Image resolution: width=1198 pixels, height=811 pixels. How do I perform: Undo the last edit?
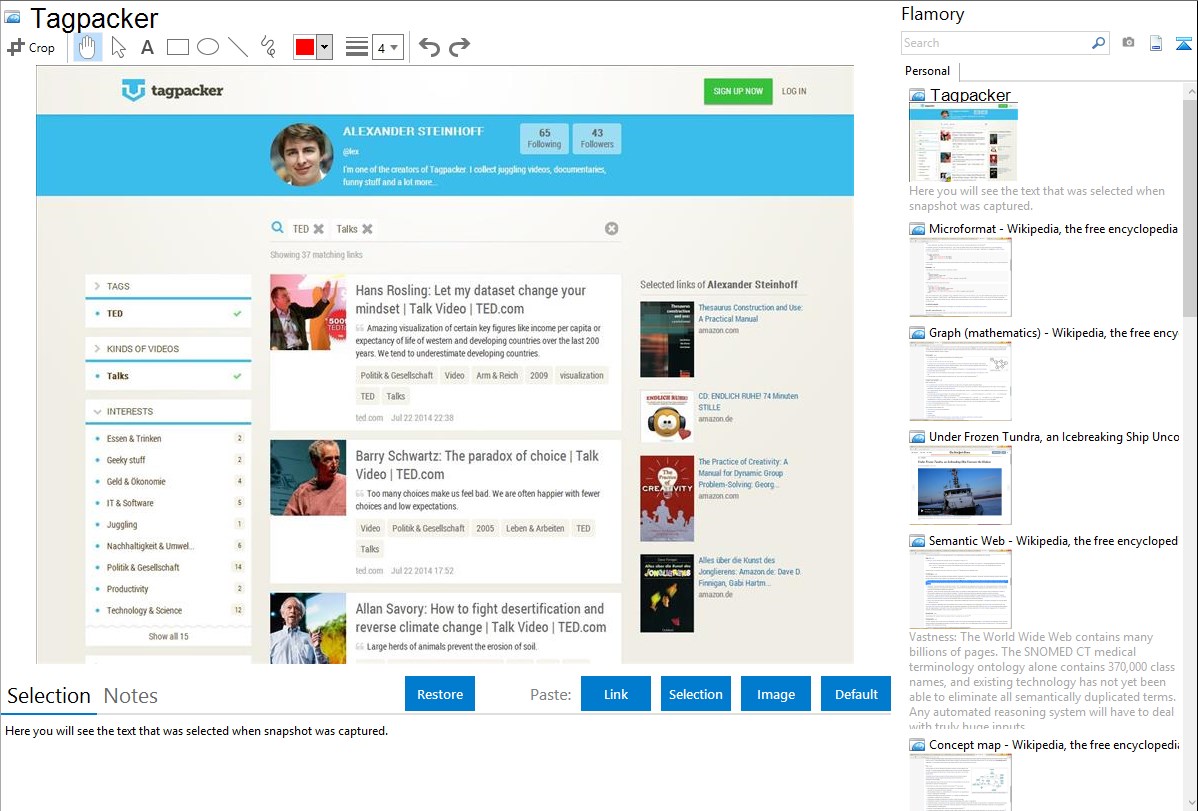click(x=429, y=47)
